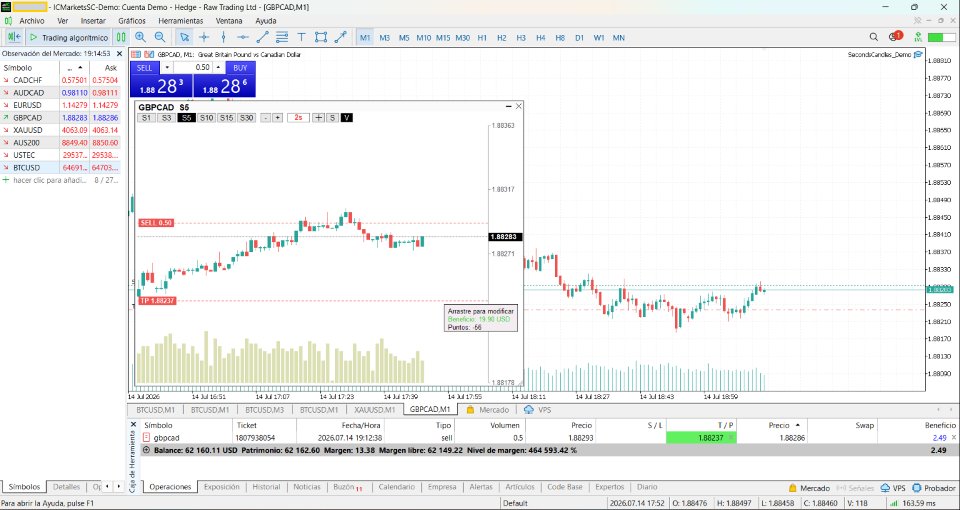Select the cursor arrow tool

pos(184,37)
